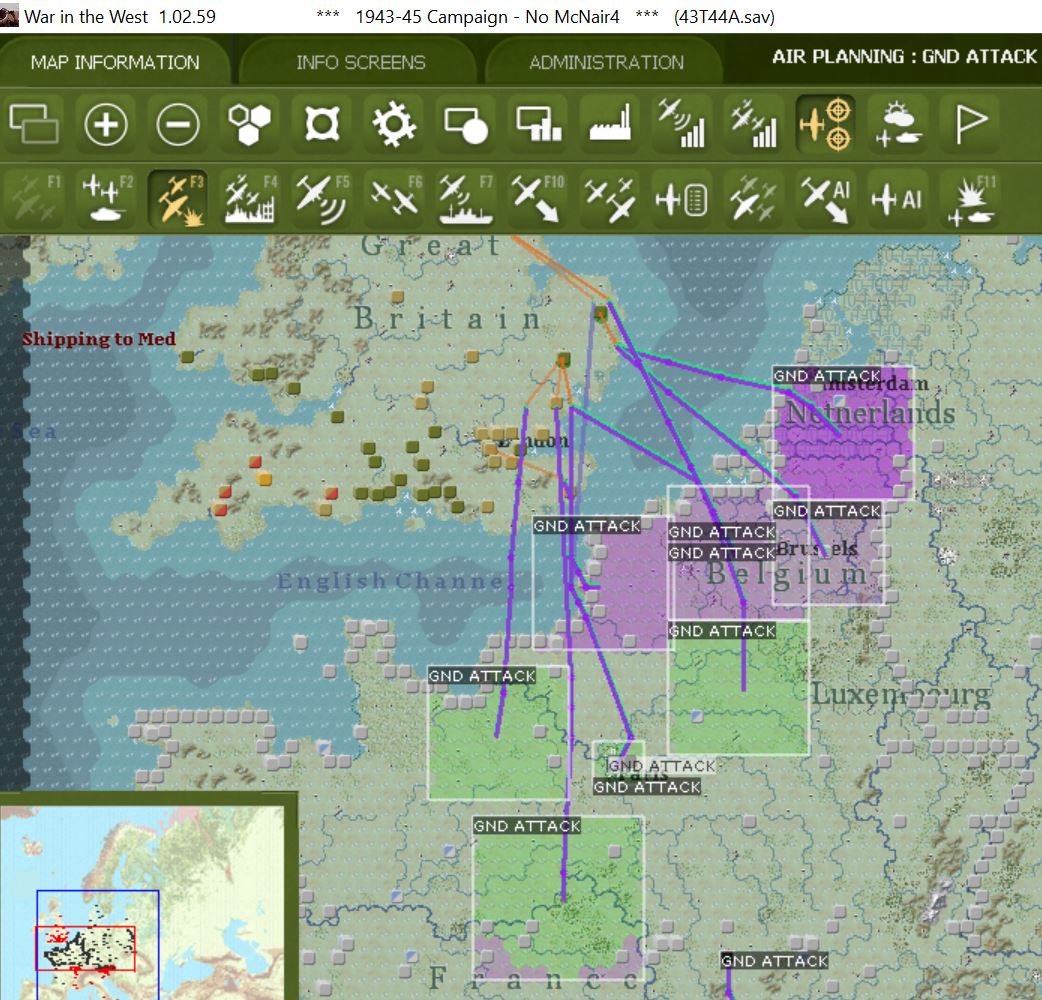Viewport: 1042px width, 1000px height.
Task: Click the overlapping windows icon in toolbar
Action: (x=34, y=124)
